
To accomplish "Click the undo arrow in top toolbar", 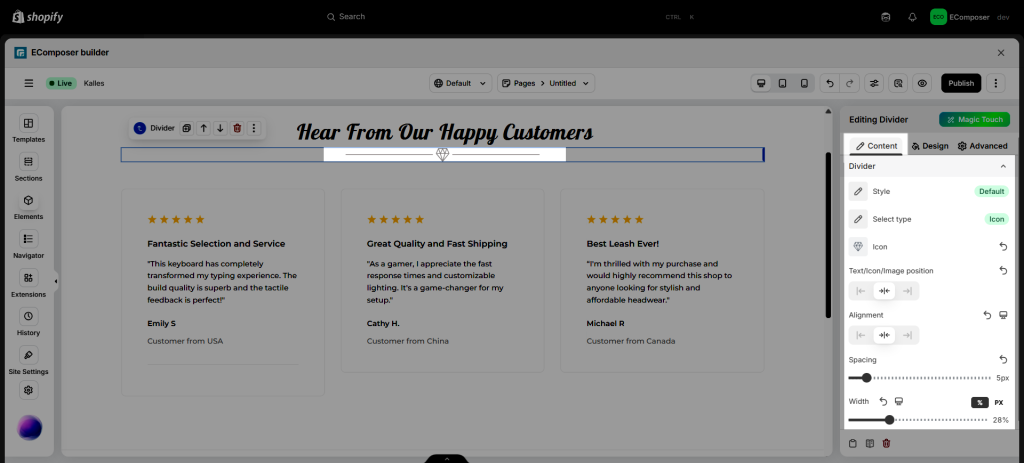I will pos(829,83).
